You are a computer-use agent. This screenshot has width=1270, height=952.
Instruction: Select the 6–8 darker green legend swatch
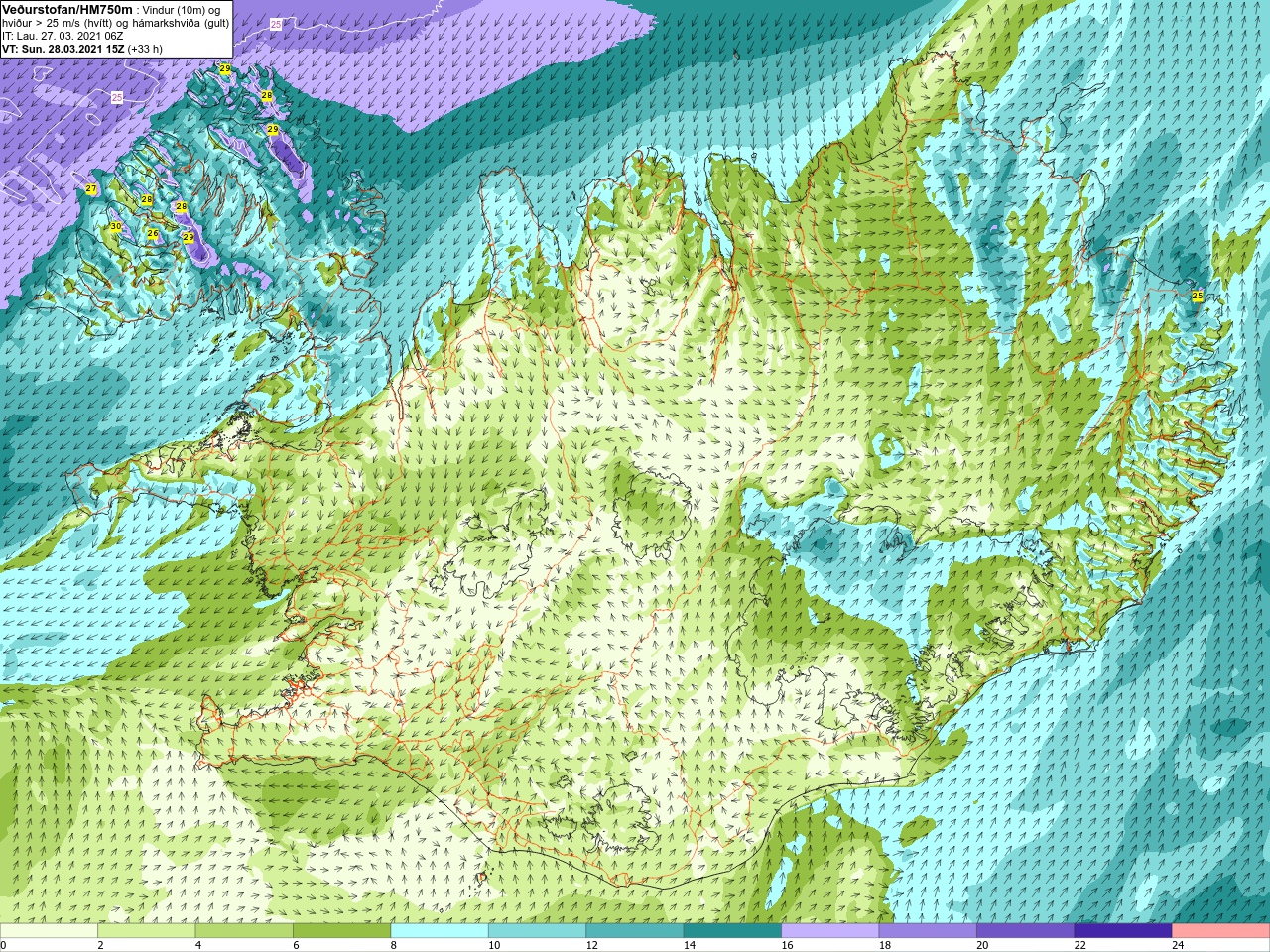[341, 931]
